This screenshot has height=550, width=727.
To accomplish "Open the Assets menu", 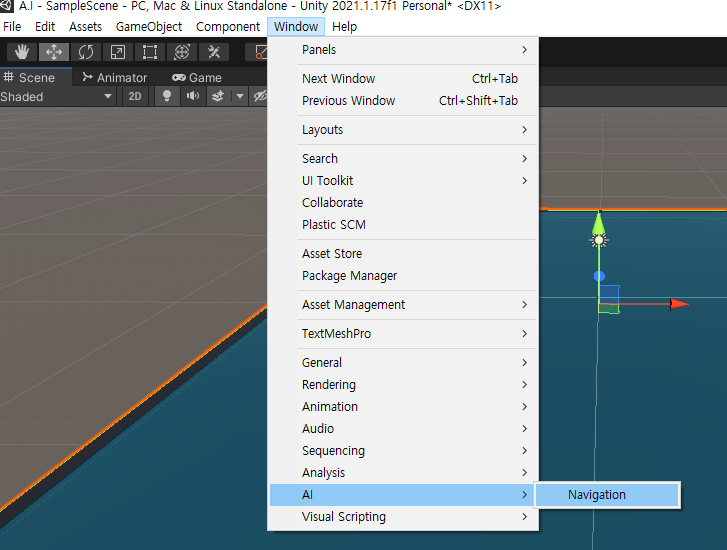I will (x=85, y=26).
